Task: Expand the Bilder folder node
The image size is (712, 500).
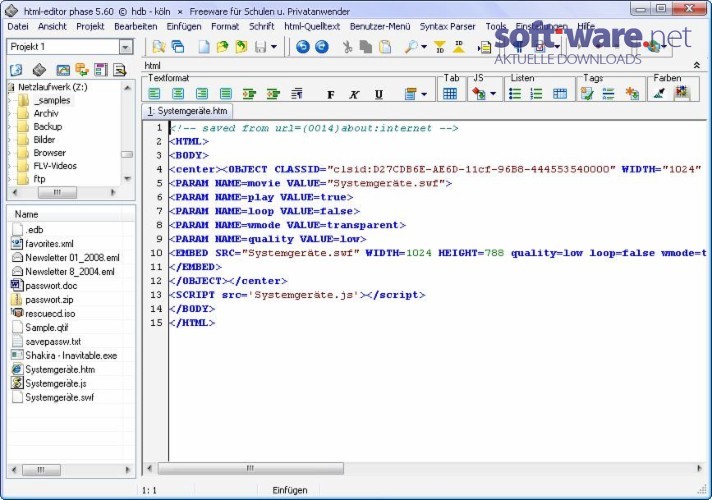Action: click(10, 140)
